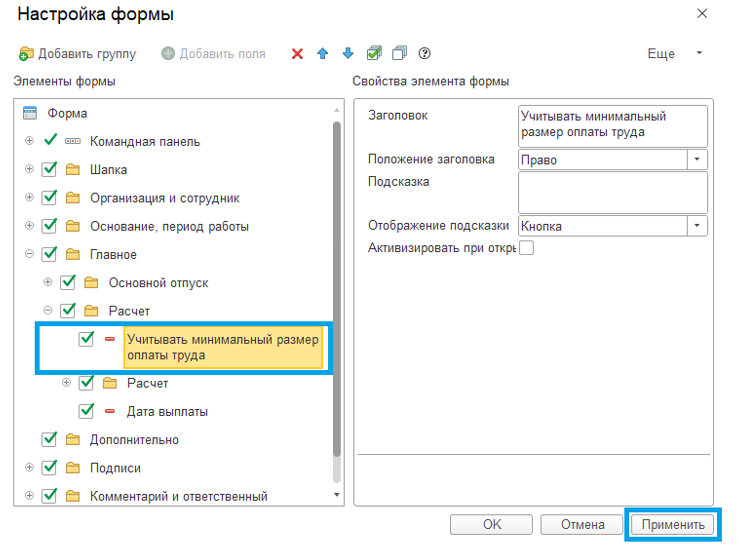Expand Основание, период работы group
The image size is (739, 553).
29,225
